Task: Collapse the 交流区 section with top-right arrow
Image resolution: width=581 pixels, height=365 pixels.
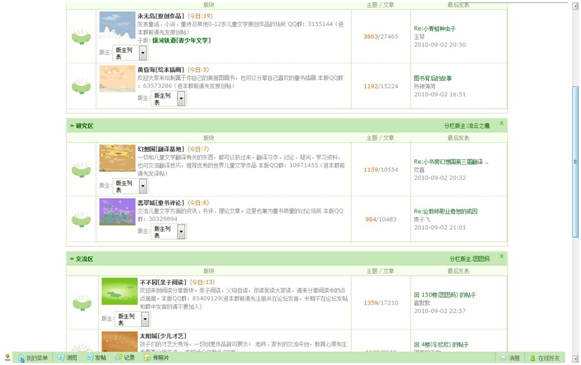Action: tap(501, 256)
